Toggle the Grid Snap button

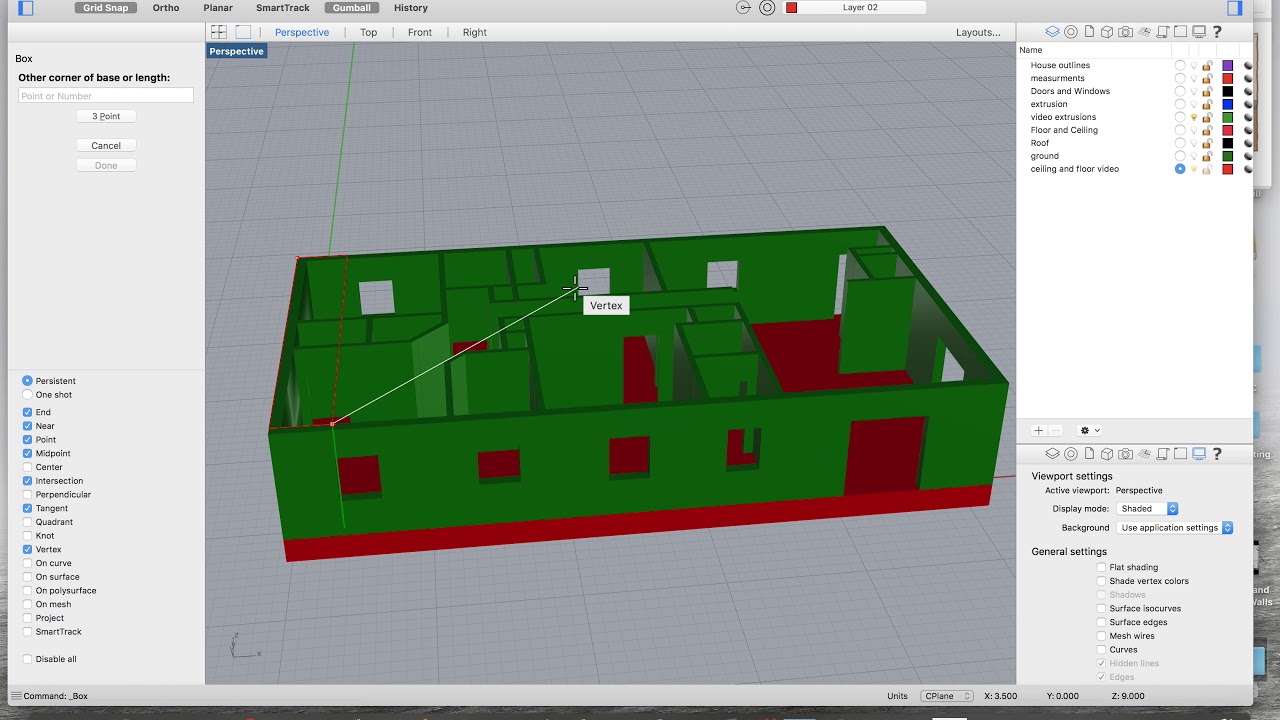click(106, 8)
